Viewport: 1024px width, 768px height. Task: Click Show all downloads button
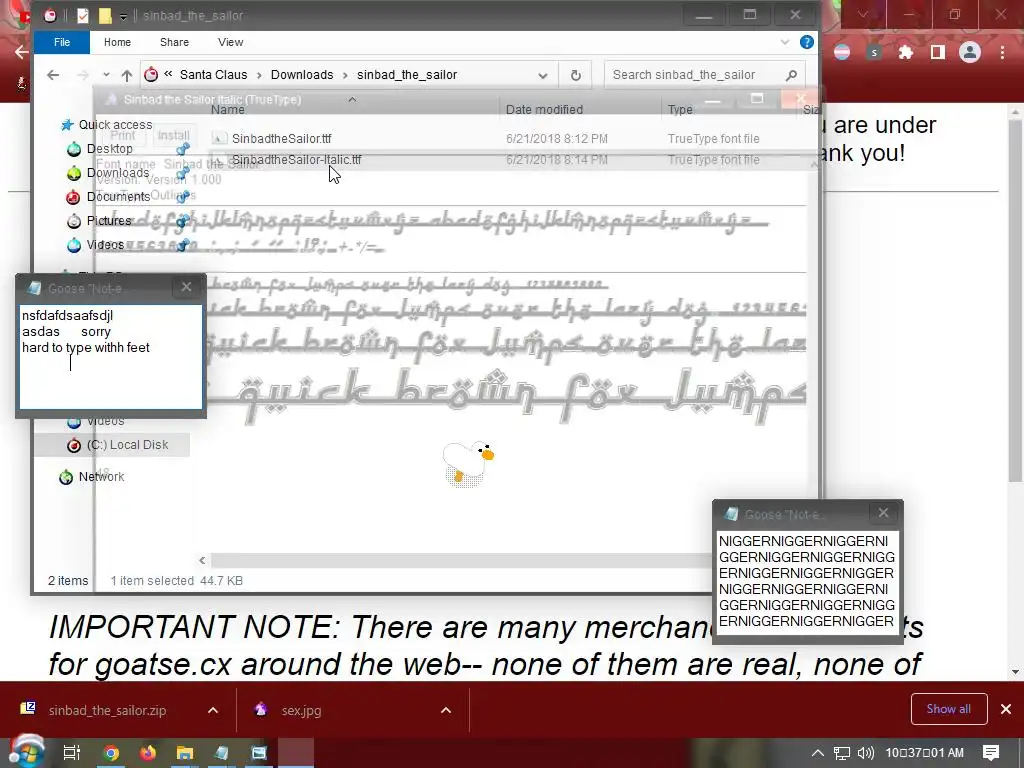(948, 709)
